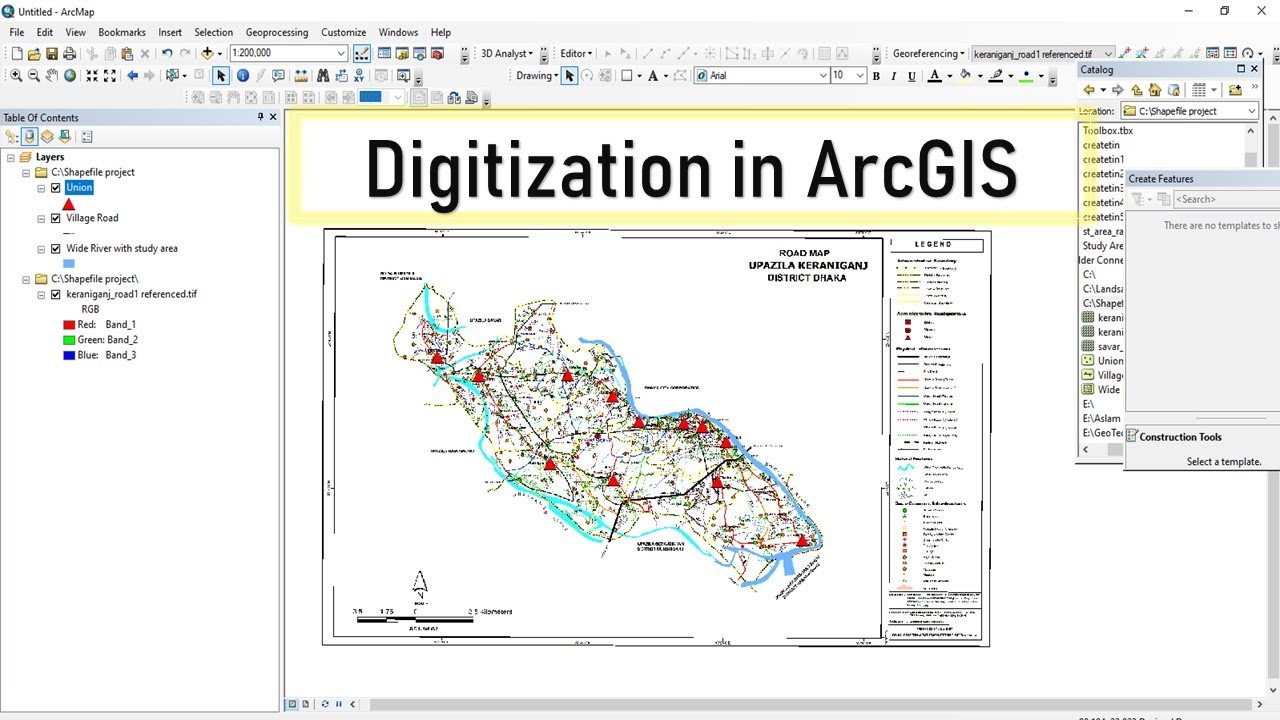Viewport: 1280px width, 720px height.
Task: Pin the Table Of Contents panel
Action: pyautogui.click(x=261, y=117)
